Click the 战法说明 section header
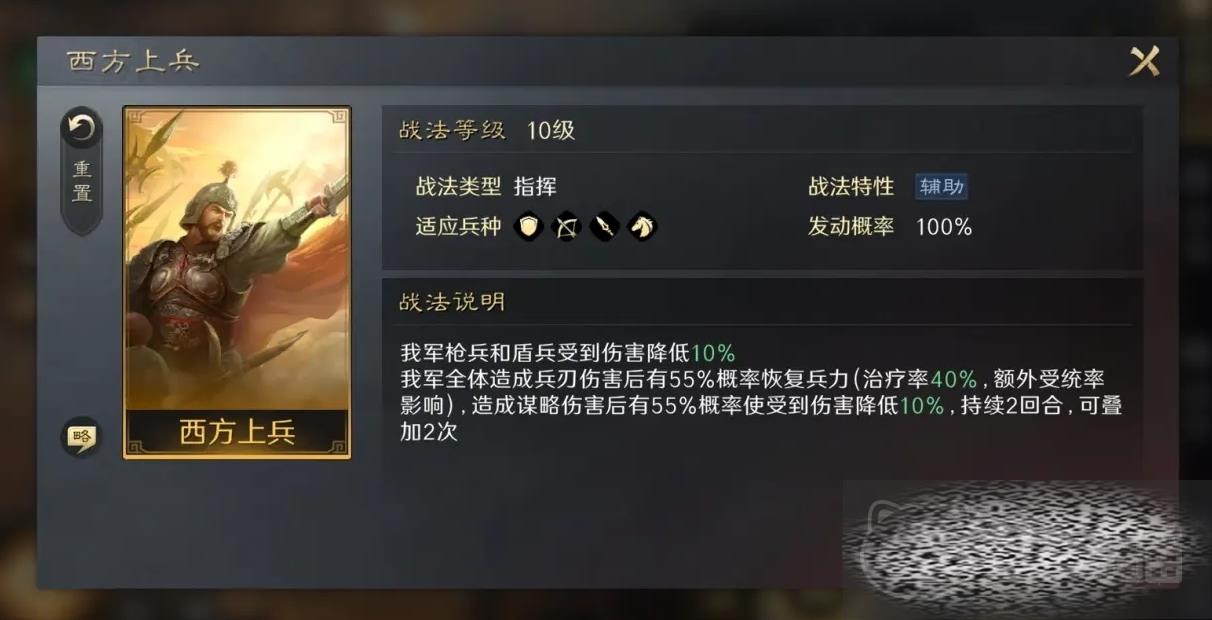1212x620 pixels. point(452,302)
